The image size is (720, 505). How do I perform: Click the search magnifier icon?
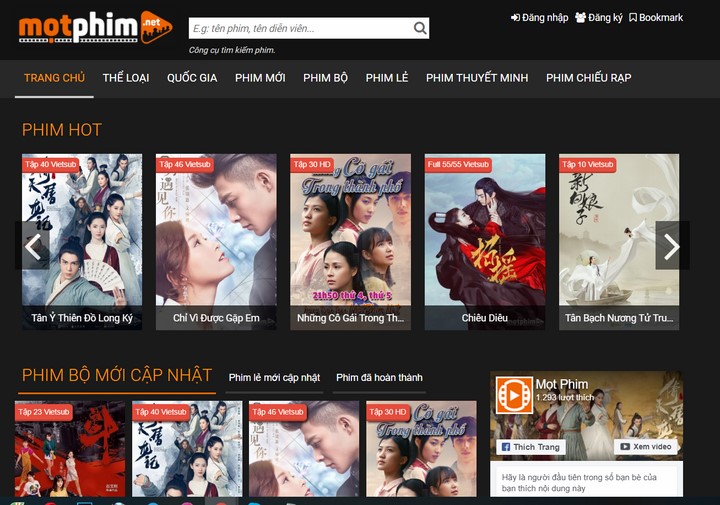tap(420, 28)
